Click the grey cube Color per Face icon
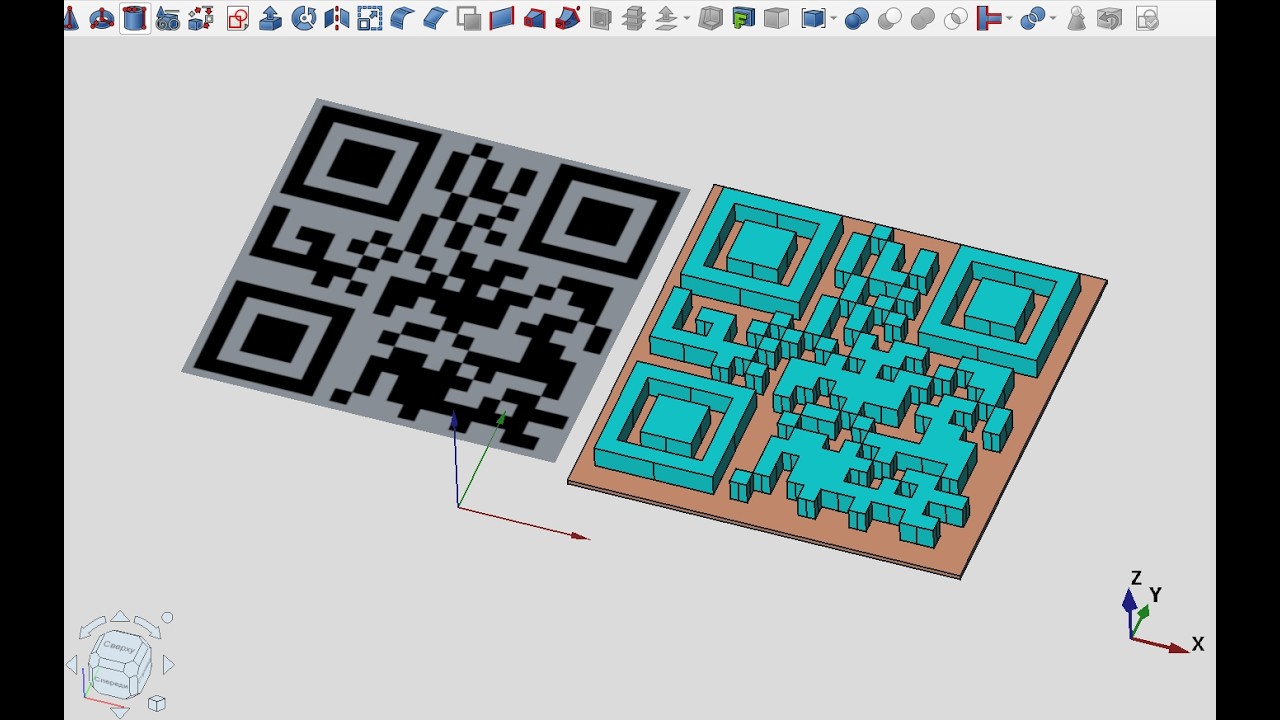The image size is (1280, 720). [776, 18]
